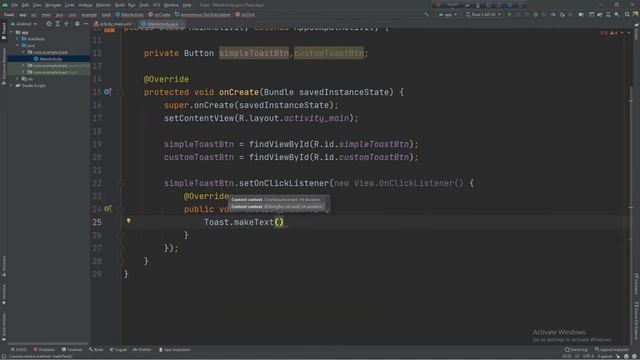Click the Select Opened File target icon
The width and height of the screenshot is (640, 360).
pyautogui.click(x=49, y=24)
